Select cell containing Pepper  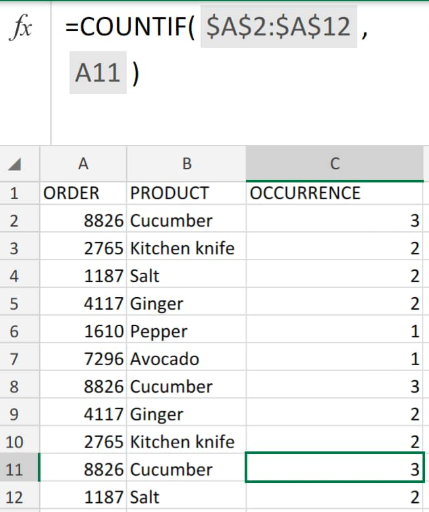(186, 331)
